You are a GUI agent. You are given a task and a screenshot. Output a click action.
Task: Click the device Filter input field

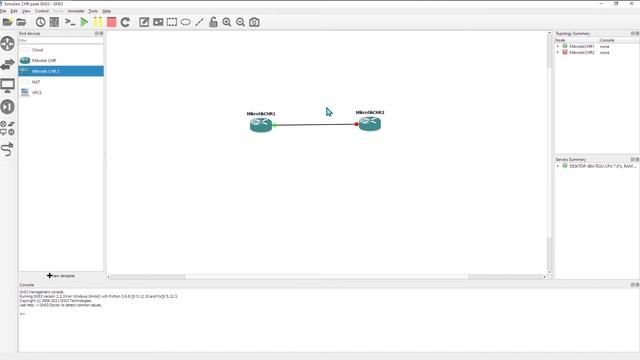[x=61, y=40]
